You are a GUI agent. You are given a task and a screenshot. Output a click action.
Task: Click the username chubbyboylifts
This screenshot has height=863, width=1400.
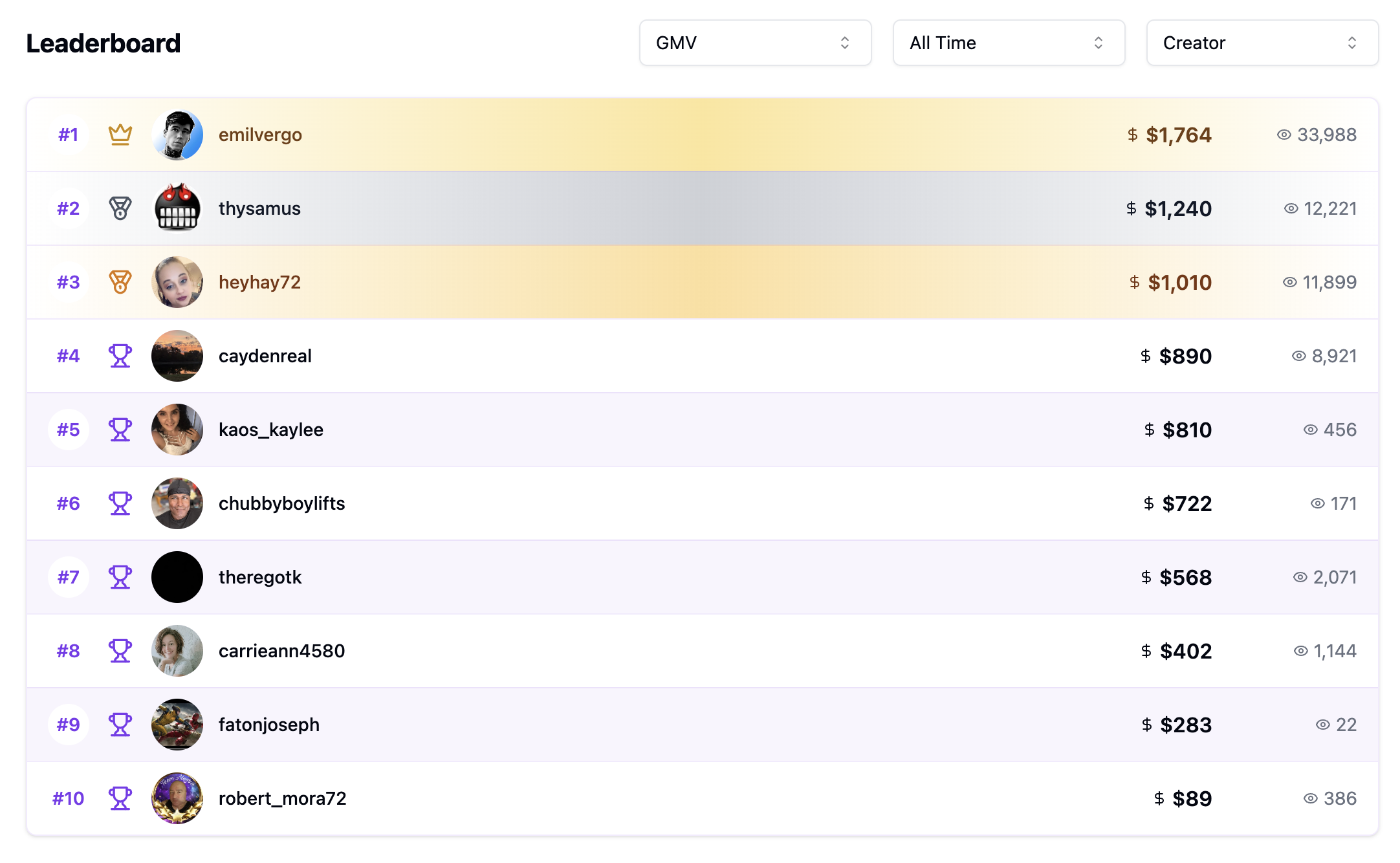(281, 503)
